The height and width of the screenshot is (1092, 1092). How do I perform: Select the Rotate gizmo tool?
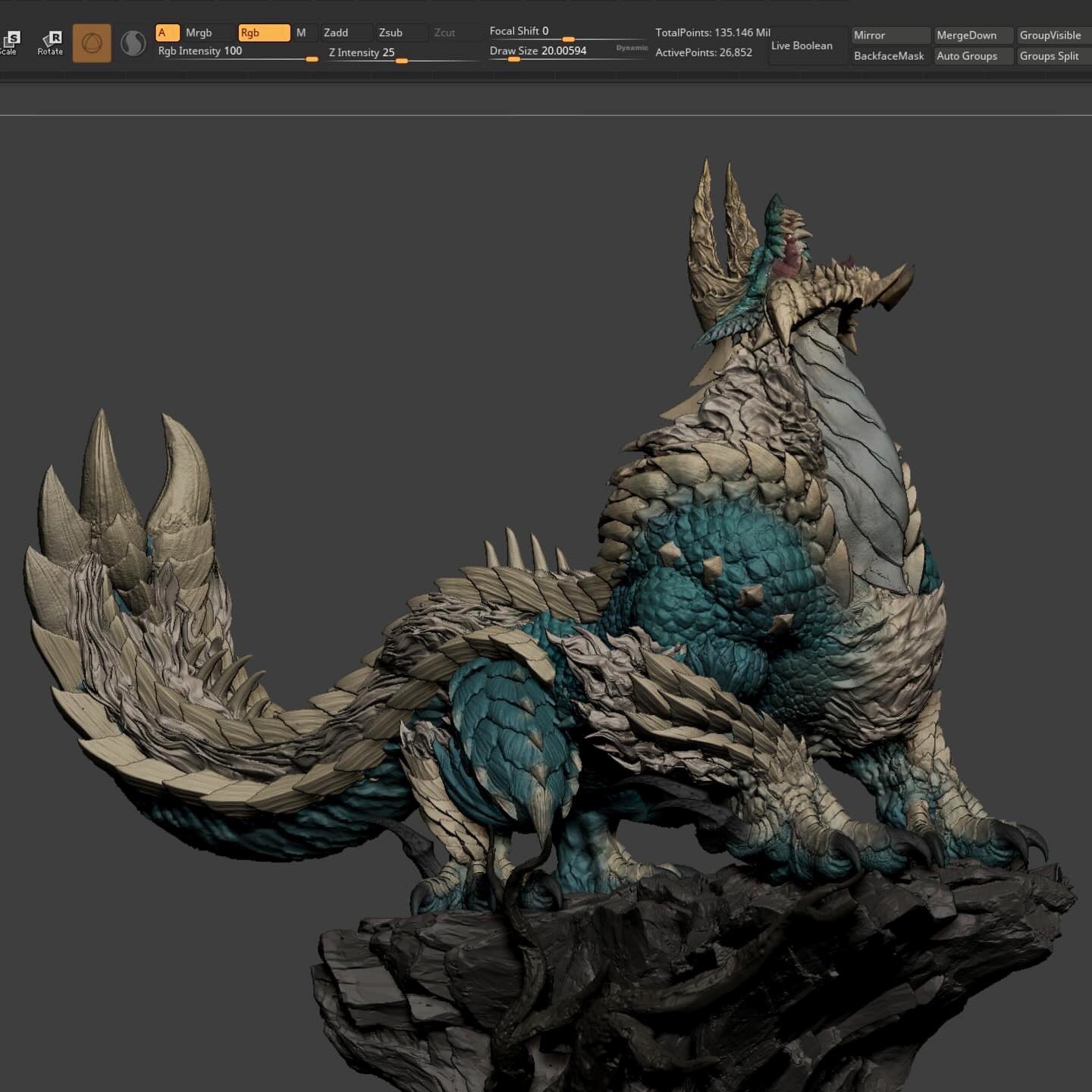(51, 42)
